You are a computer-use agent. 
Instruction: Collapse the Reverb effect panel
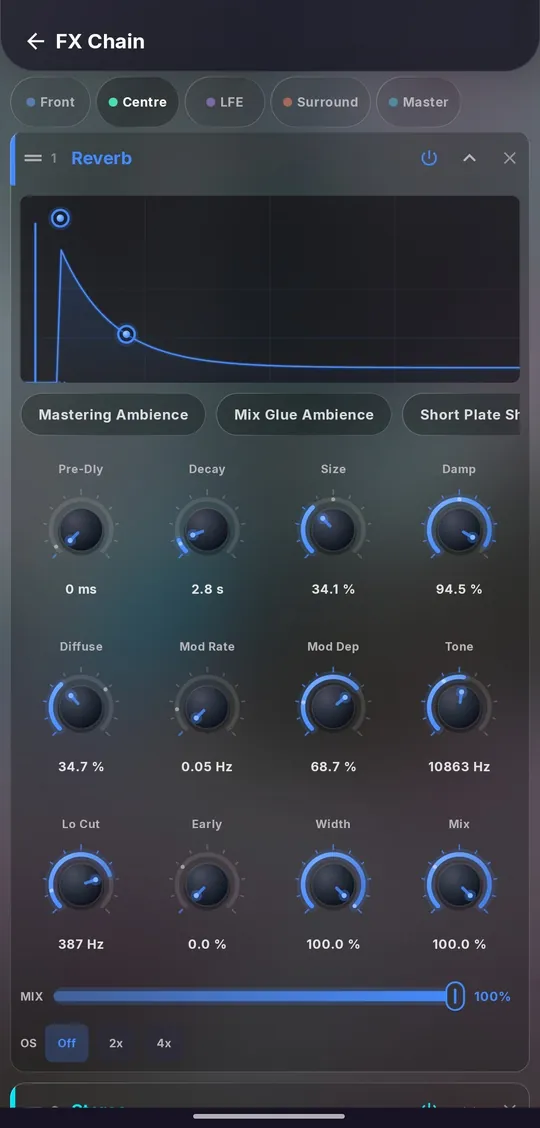click(470, 158)
